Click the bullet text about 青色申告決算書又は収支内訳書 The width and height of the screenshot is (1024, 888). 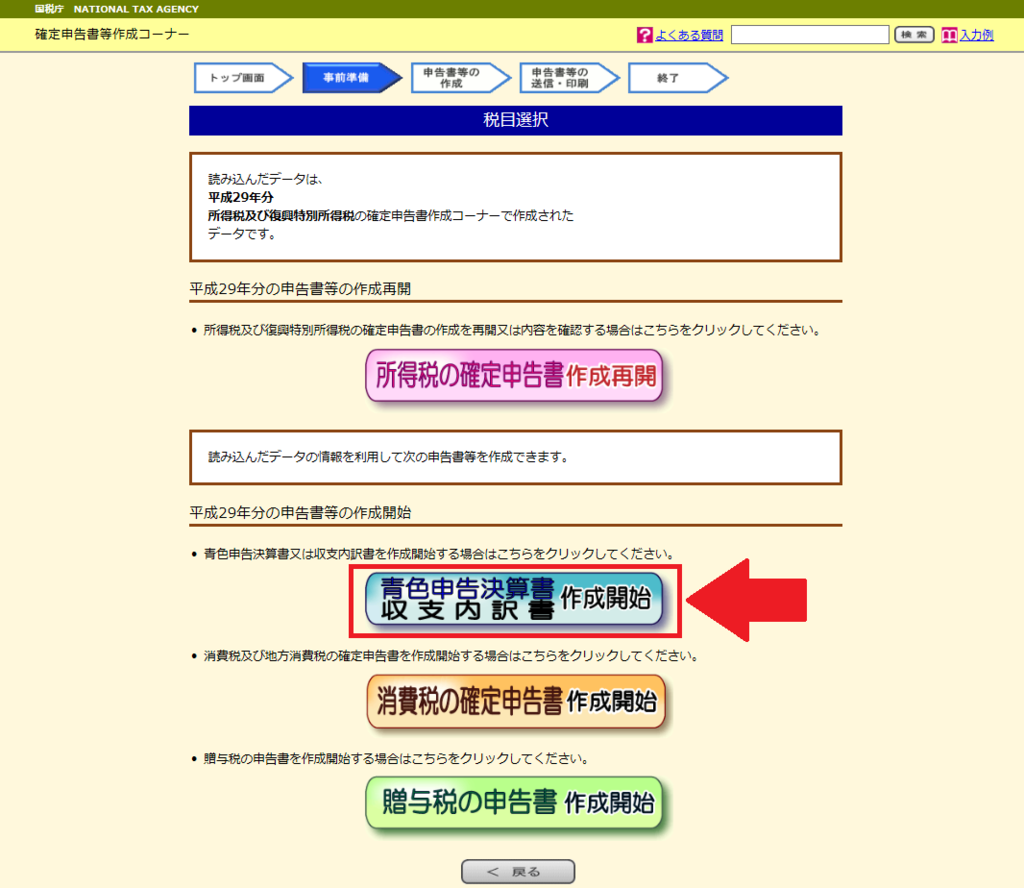[x=439, y=554]
